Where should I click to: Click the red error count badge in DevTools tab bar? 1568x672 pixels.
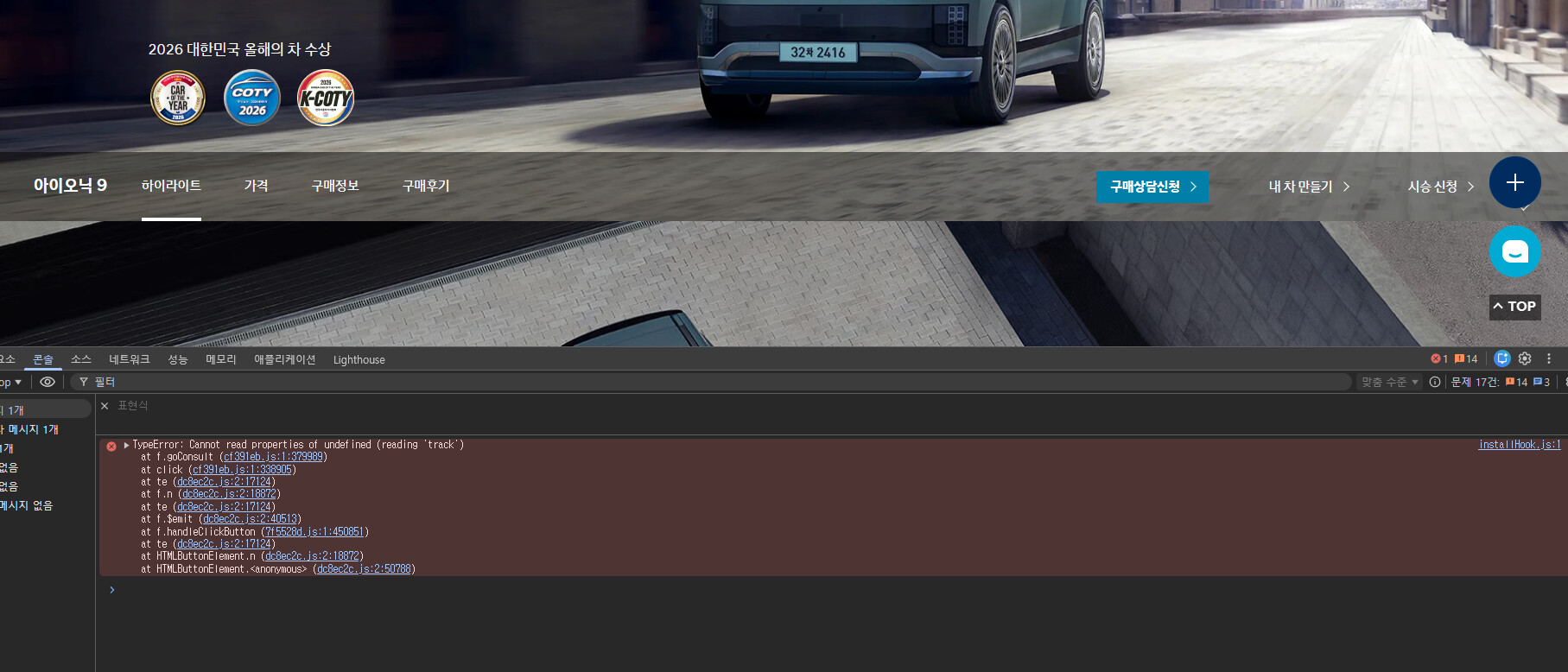tap(1439, 358)
